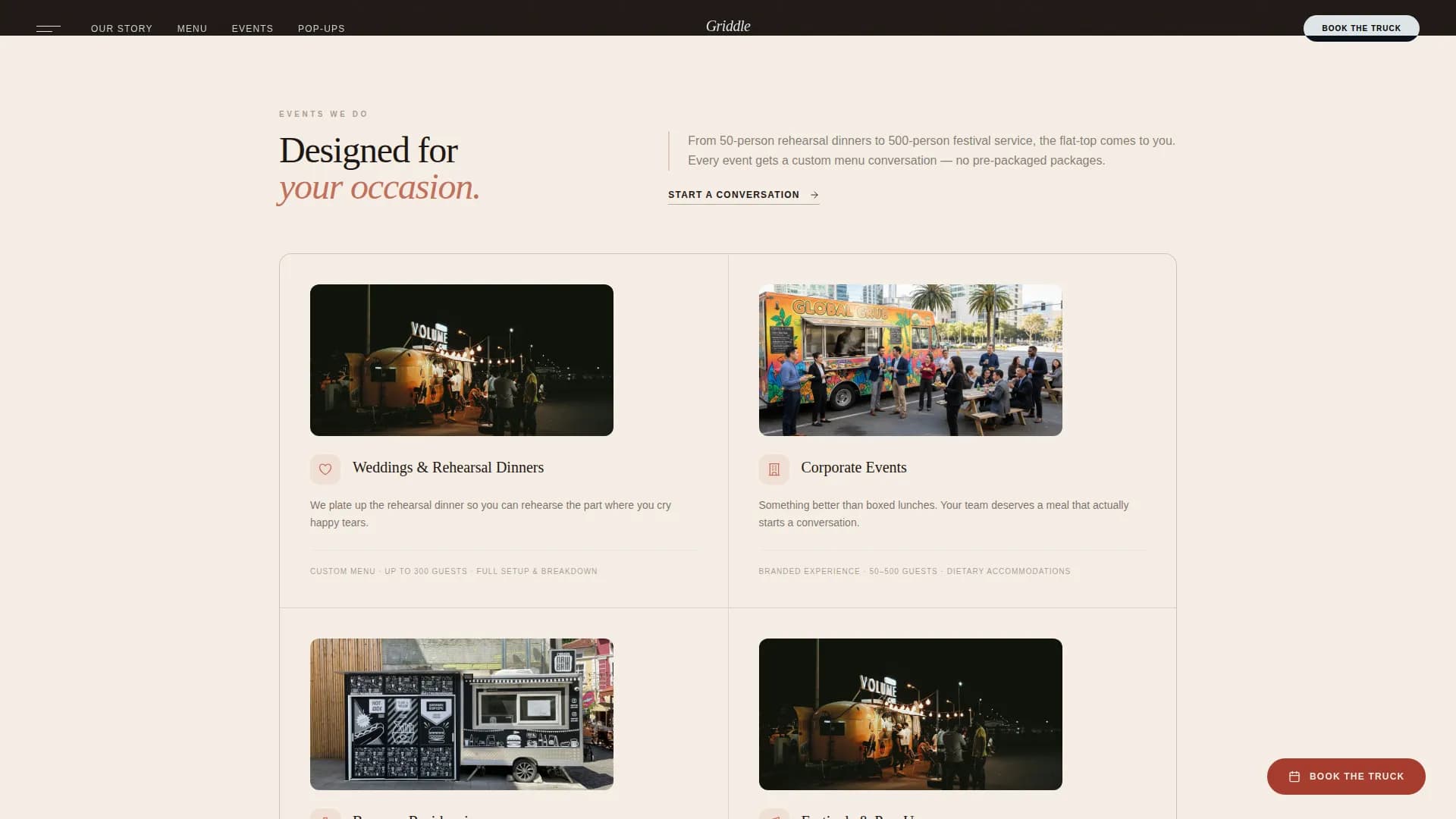Open the Events nav link
This screenshot has height=819, width=1456.
[253, 29]
